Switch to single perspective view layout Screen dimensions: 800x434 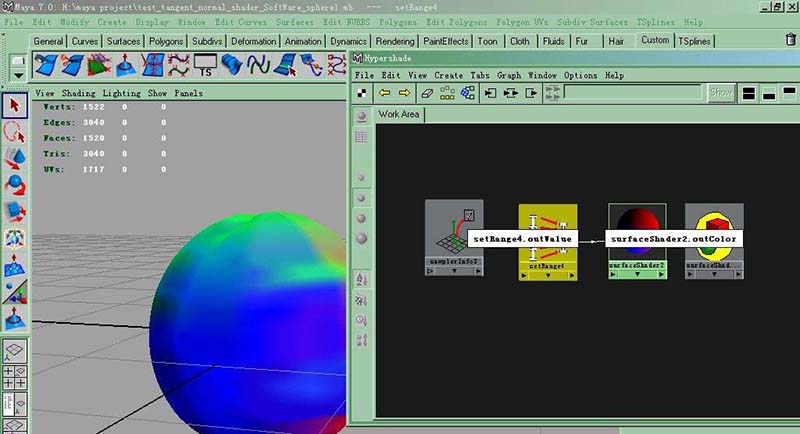pyautogui.click(x=14, y=351)
